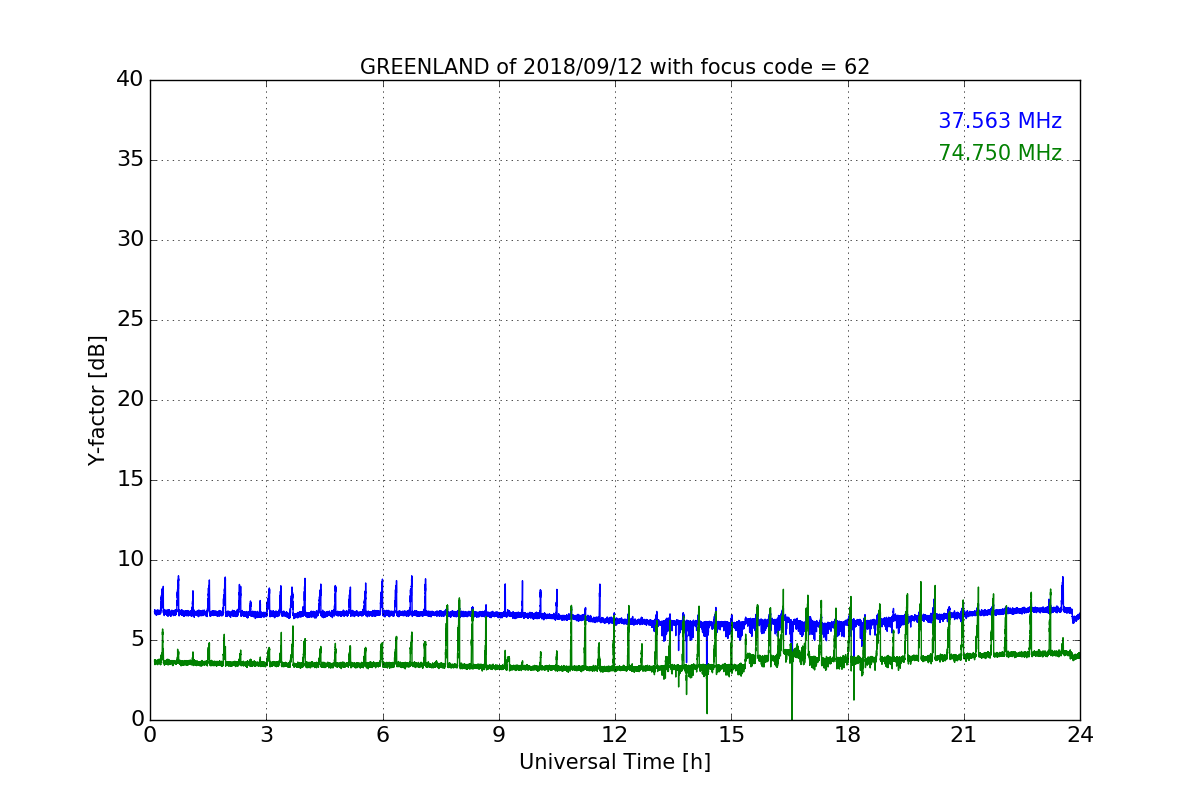Click the Universal Time [h] axis label
The width and height of the screenshot is (1200, 800).
(x=615, y=762)
